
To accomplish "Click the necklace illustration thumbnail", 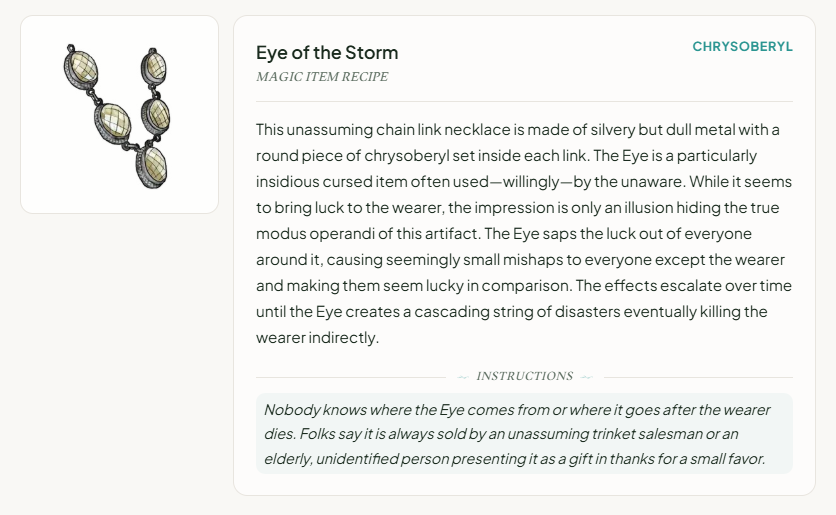I will click(119, 114).
